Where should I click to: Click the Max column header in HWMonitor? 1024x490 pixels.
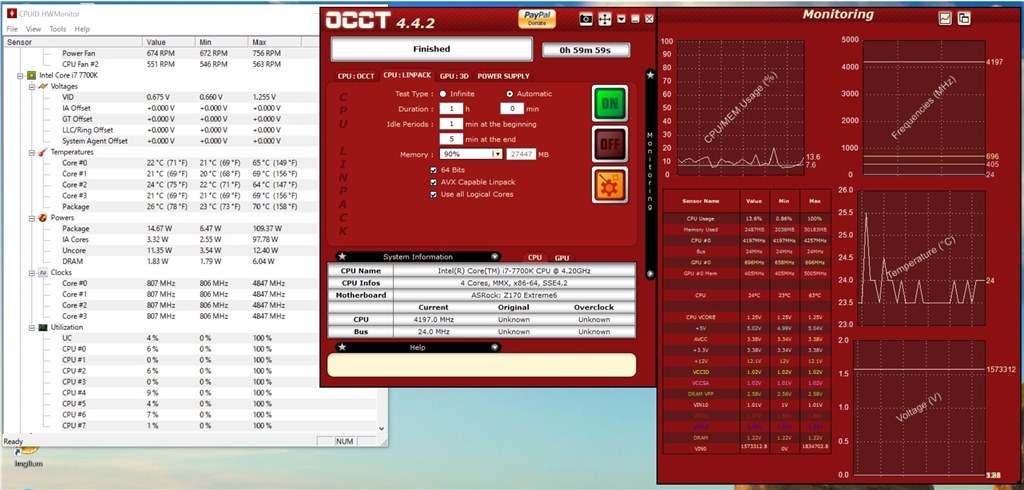(x=275, y=42)
